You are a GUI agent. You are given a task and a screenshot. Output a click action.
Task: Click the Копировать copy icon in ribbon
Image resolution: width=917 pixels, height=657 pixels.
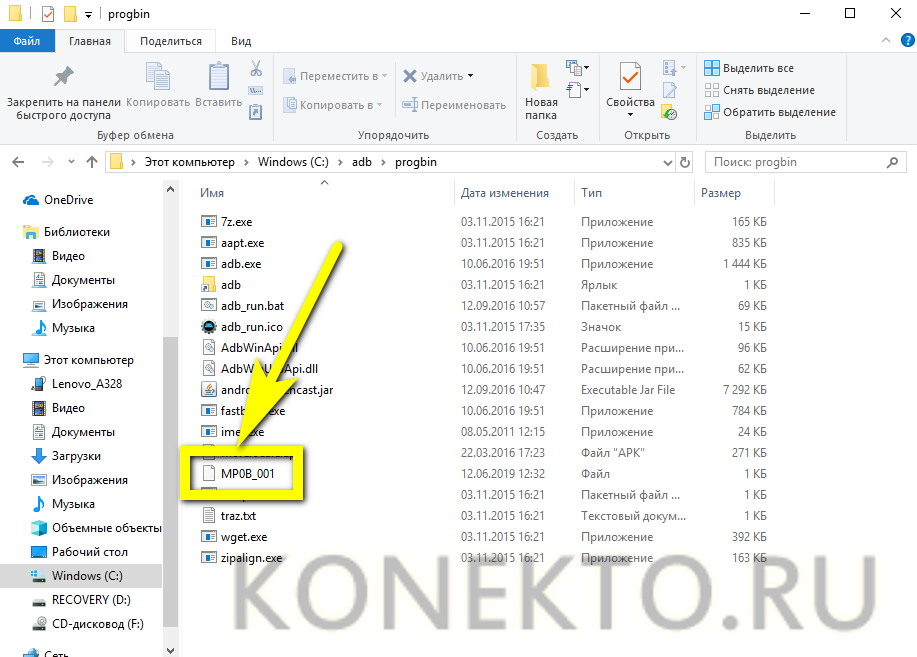(158, 79)
